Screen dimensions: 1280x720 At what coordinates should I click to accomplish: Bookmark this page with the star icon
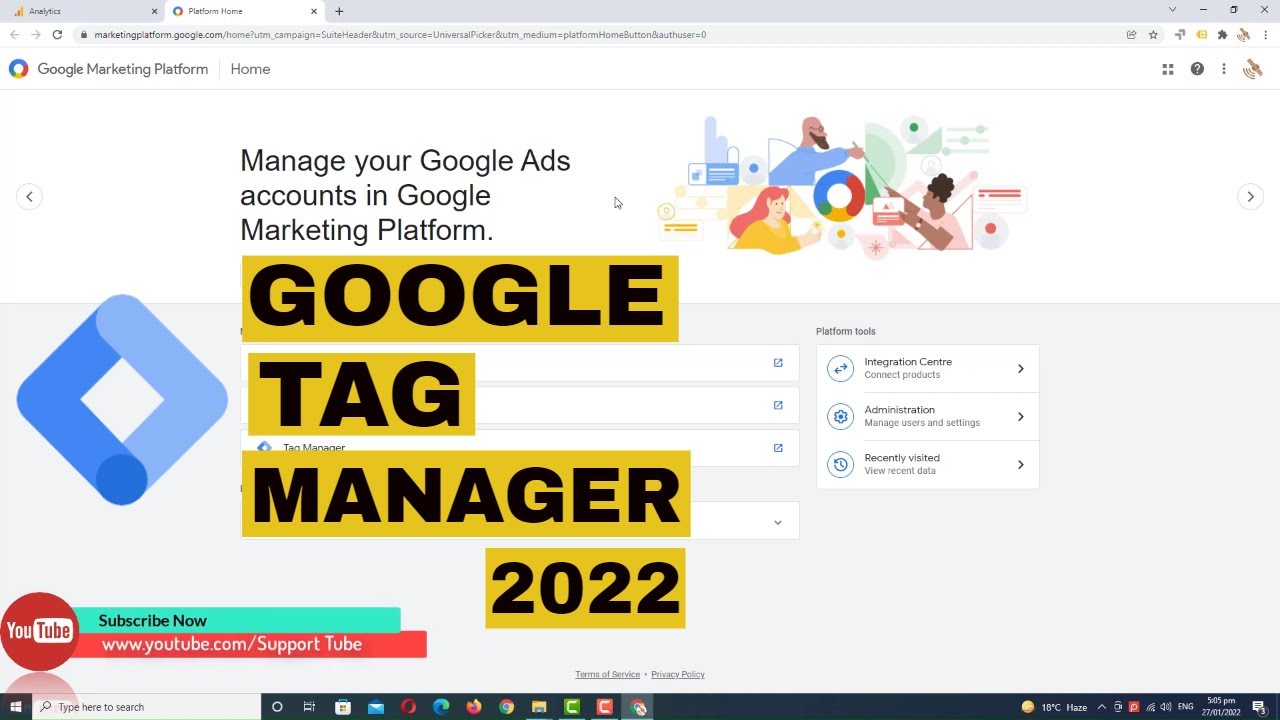(1153, 35)
